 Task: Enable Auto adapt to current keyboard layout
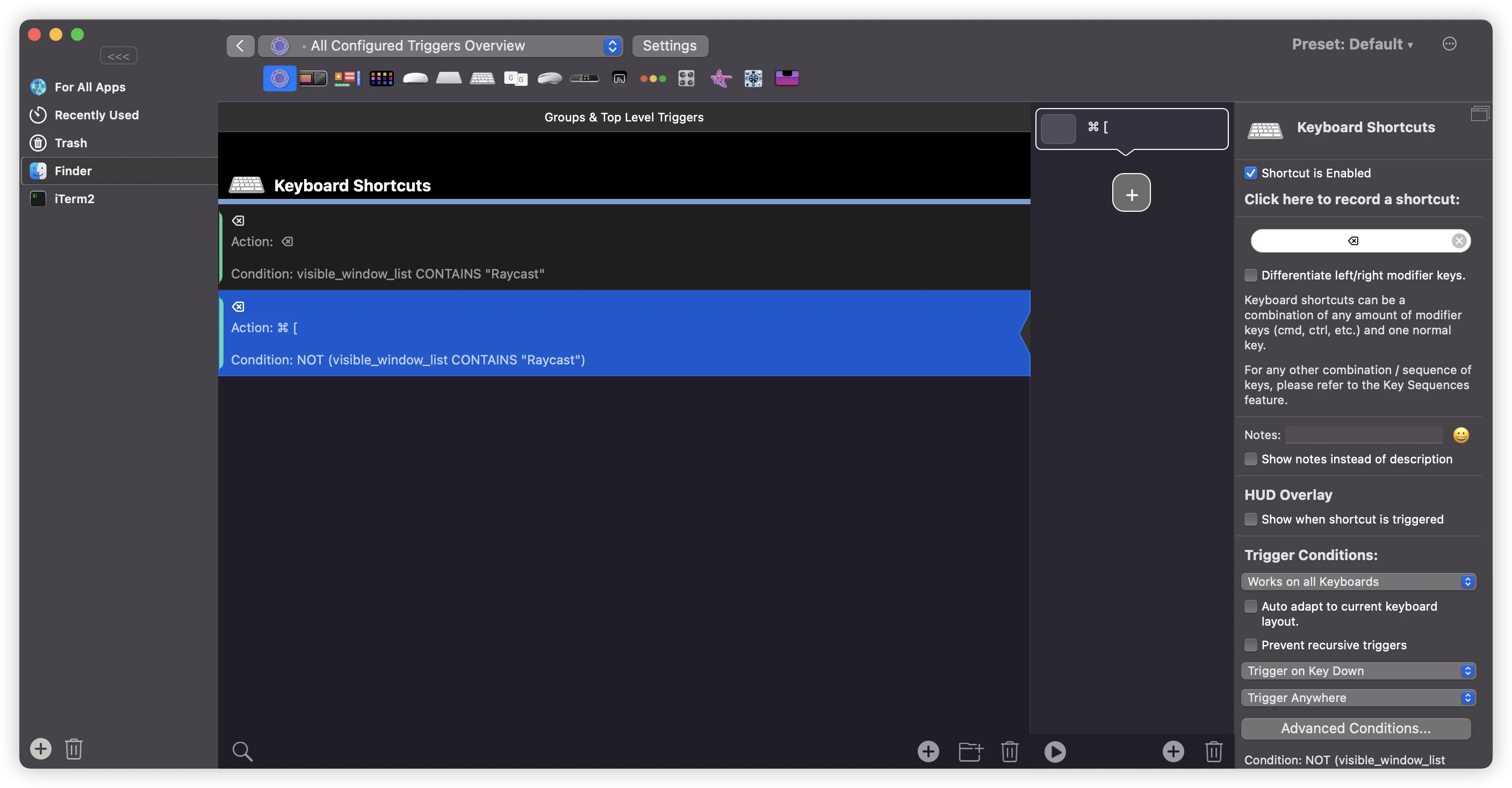pos(1250,606)
